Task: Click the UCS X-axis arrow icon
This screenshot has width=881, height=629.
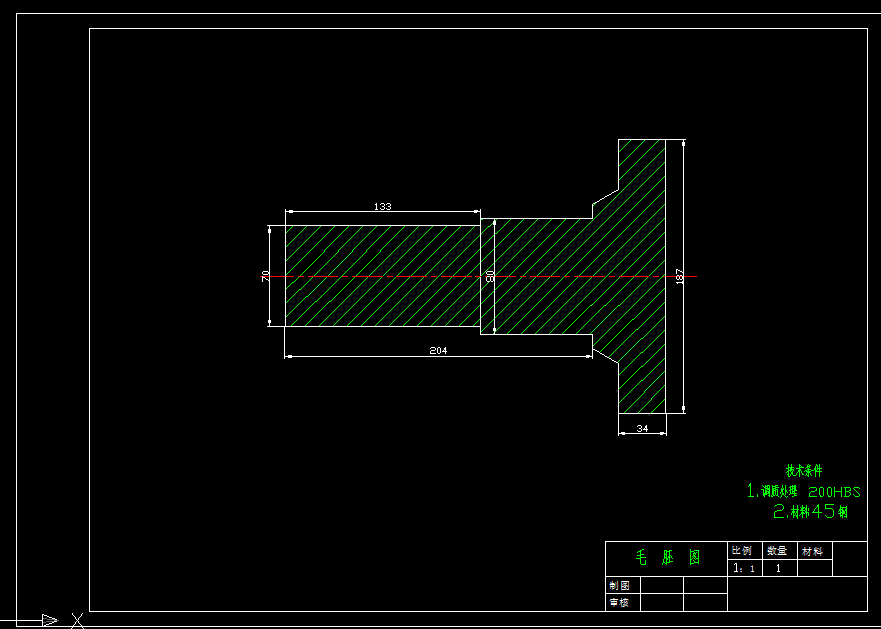Action: tap(49, 621)
